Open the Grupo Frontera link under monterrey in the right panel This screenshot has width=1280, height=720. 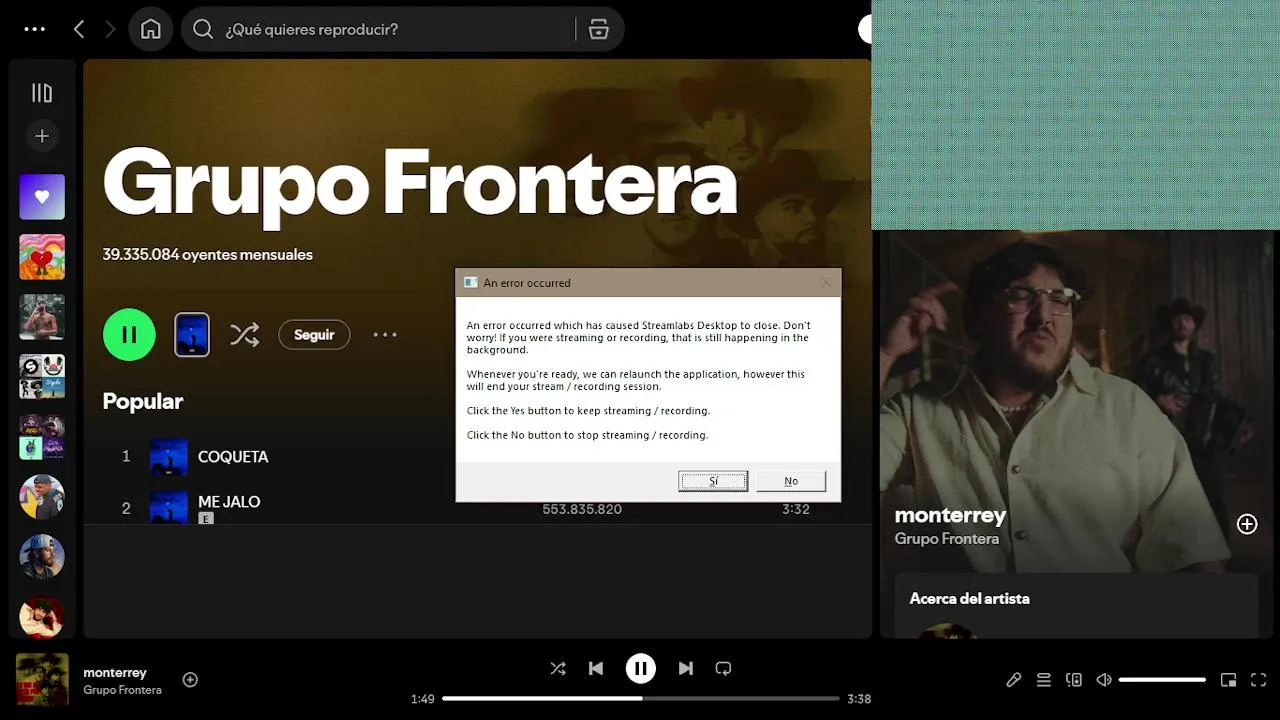click(x=947, y=539)
